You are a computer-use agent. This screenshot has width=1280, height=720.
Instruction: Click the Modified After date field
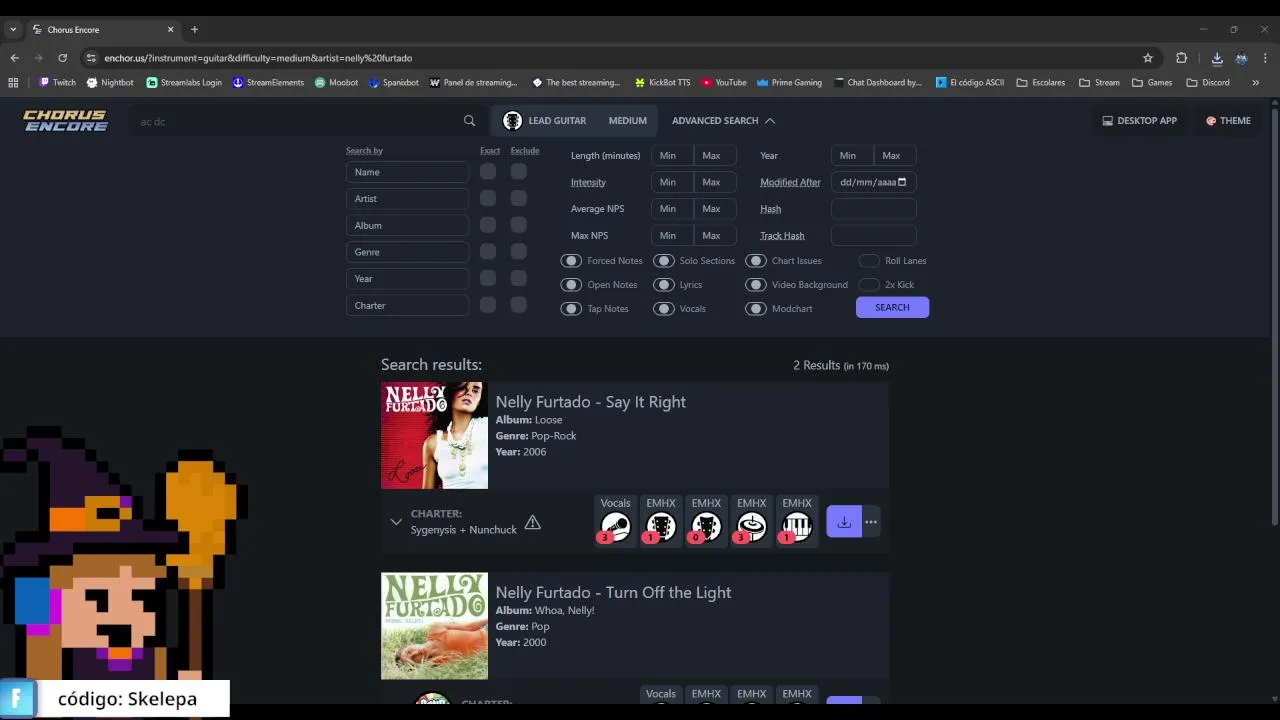click(x=873, y=182)
